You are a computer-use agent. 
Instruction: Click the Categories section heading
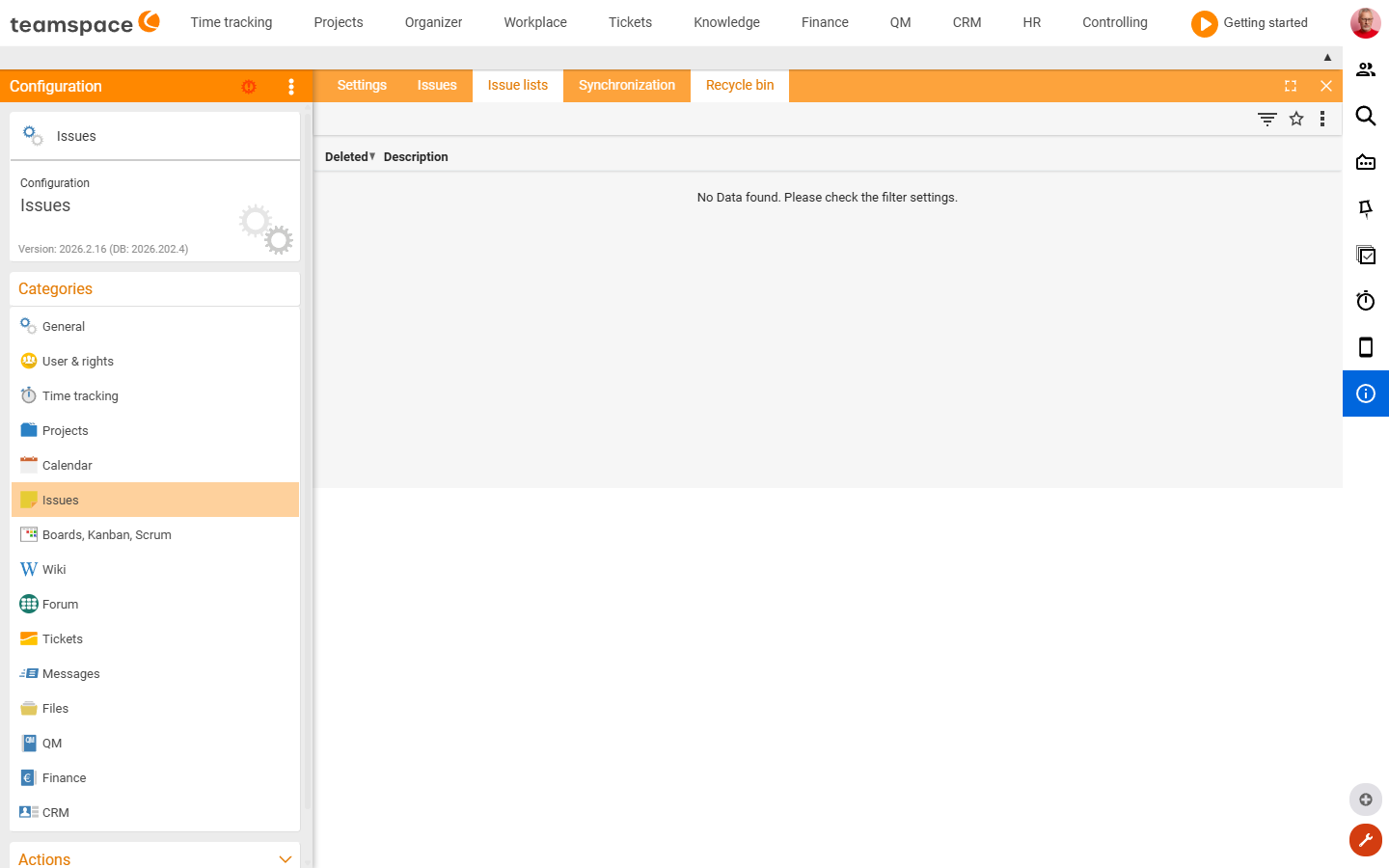pyautogui.click(x=55, y=289)
